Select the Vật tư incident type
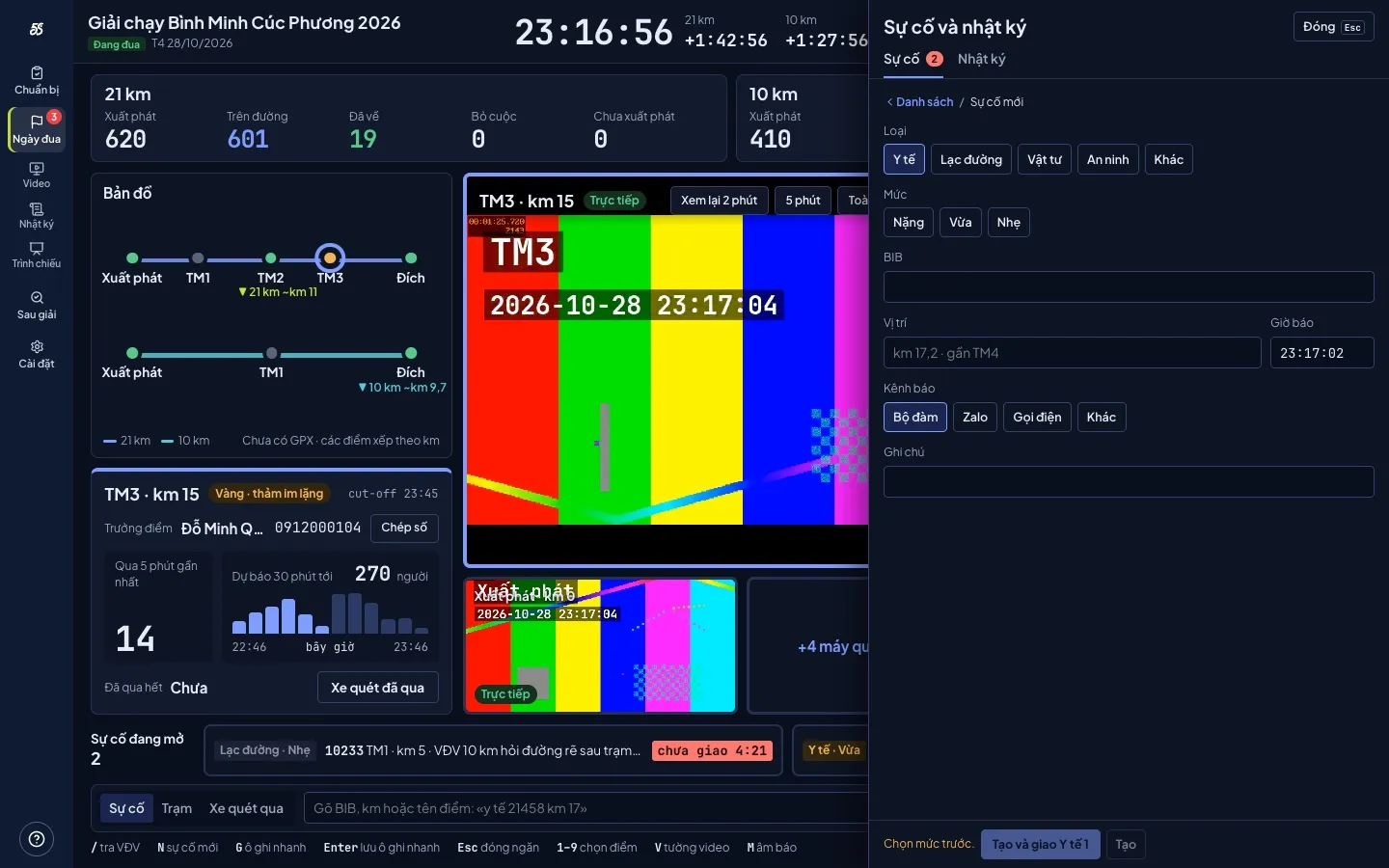Viewport: 1389px width, 868px height. click(1045, 159)
